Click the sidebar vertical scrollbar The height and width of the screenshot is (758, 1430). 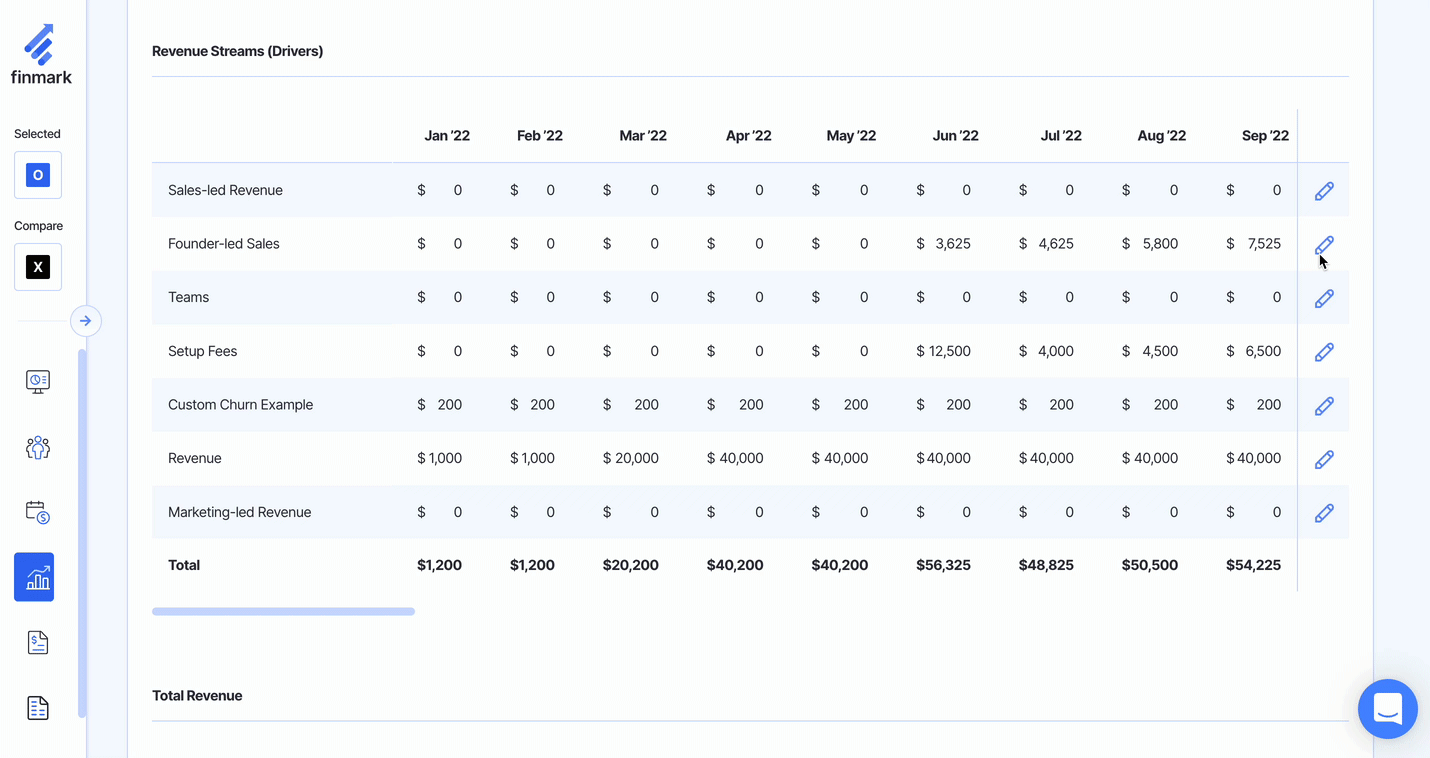coord(82,530)
